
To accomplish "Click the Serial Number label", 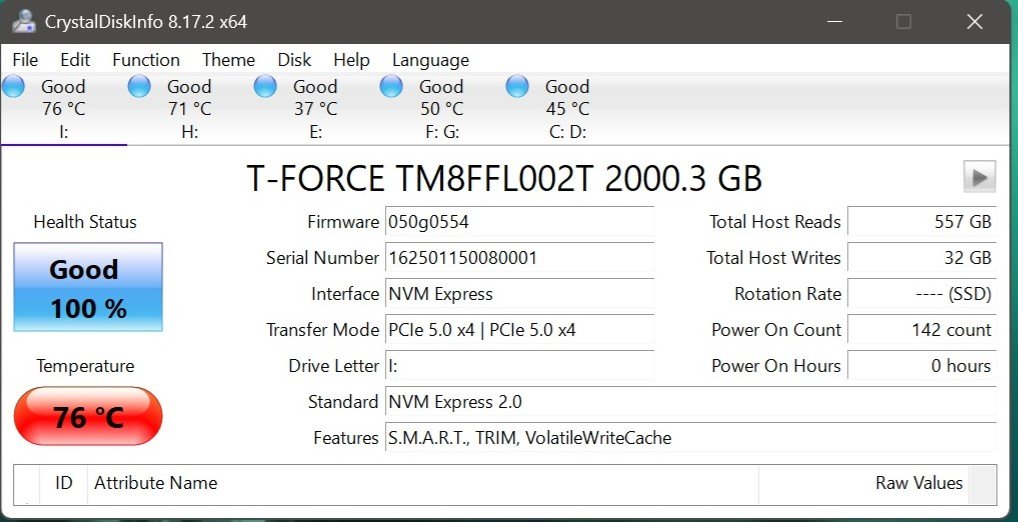I will [x=322, y=258].
